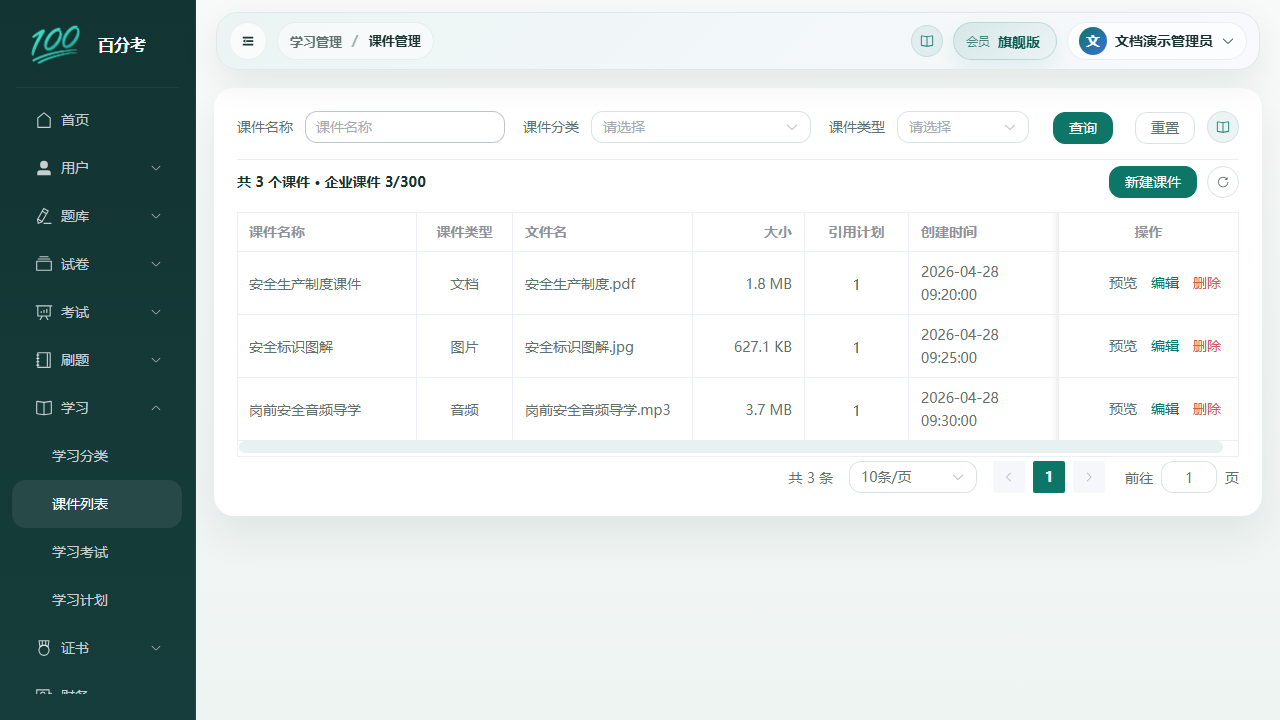Image resolution: width=1280 pixels, height=720 pixels.
Task: Click the 引用计划 column header
Action: click(x=856, y=232)
